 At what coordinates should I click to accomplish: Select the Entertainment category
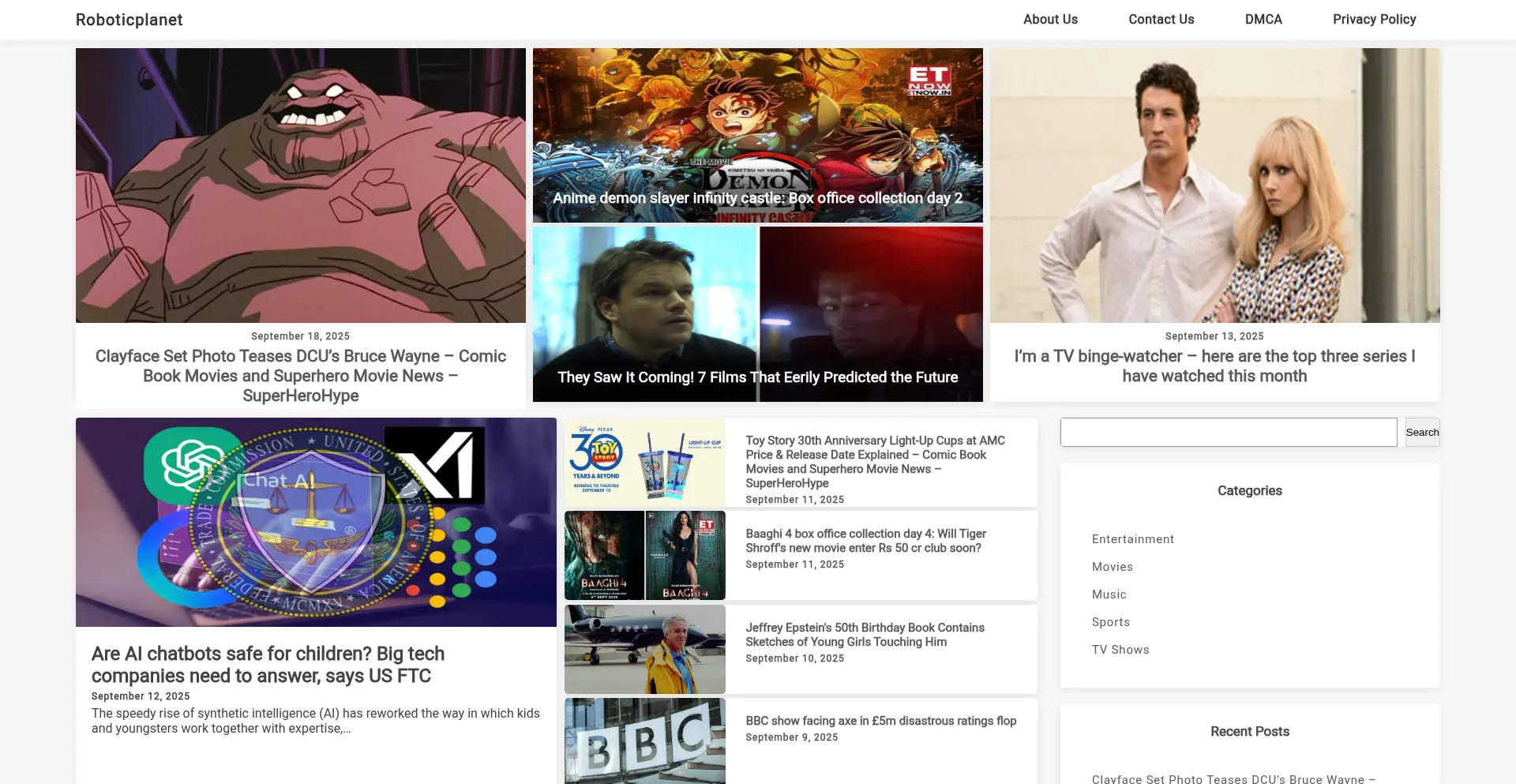pos(1132,539)
